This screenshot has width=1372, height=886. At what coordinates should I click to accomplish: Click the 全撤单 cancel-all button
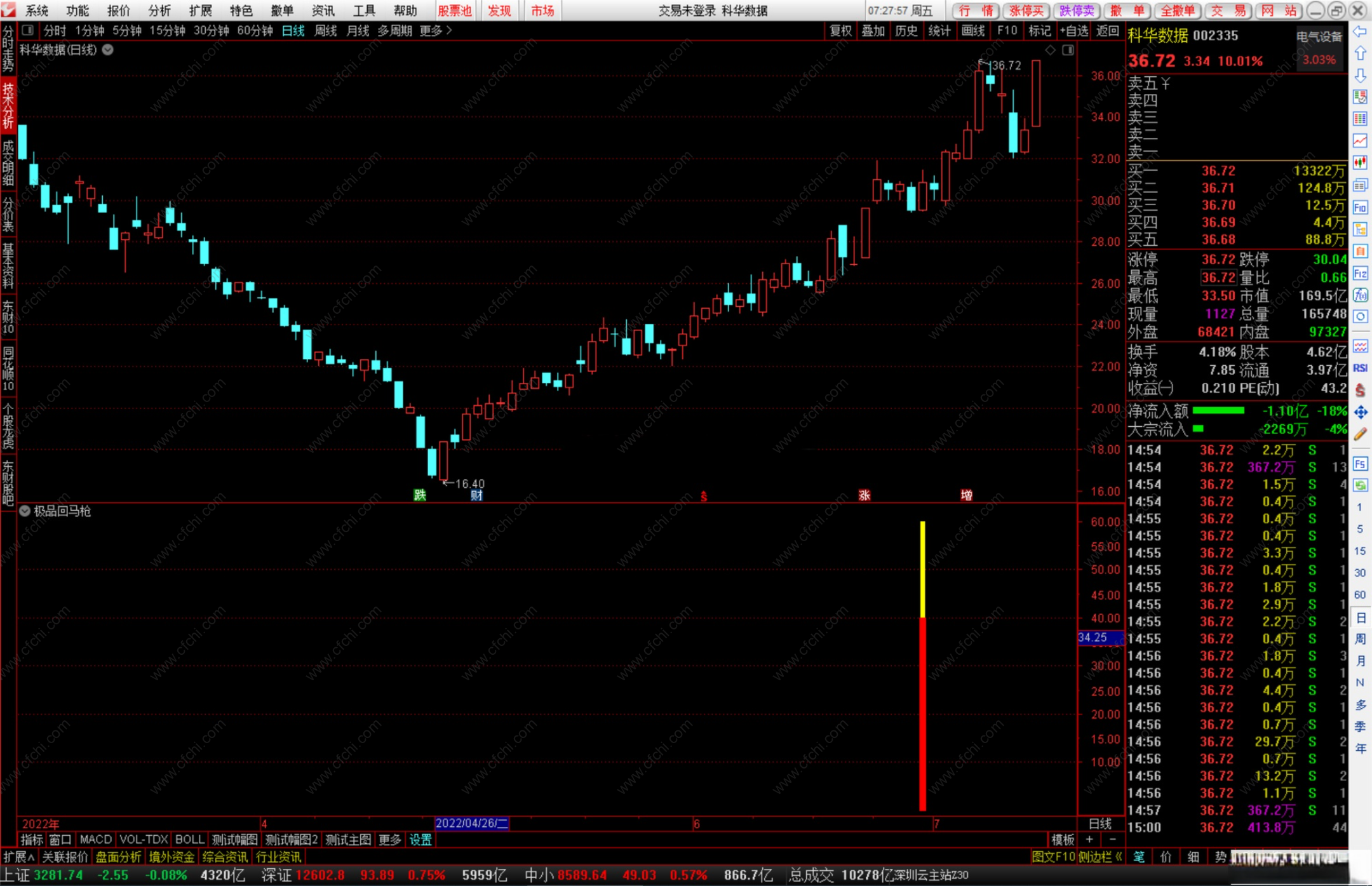[x=1177, y=10]
